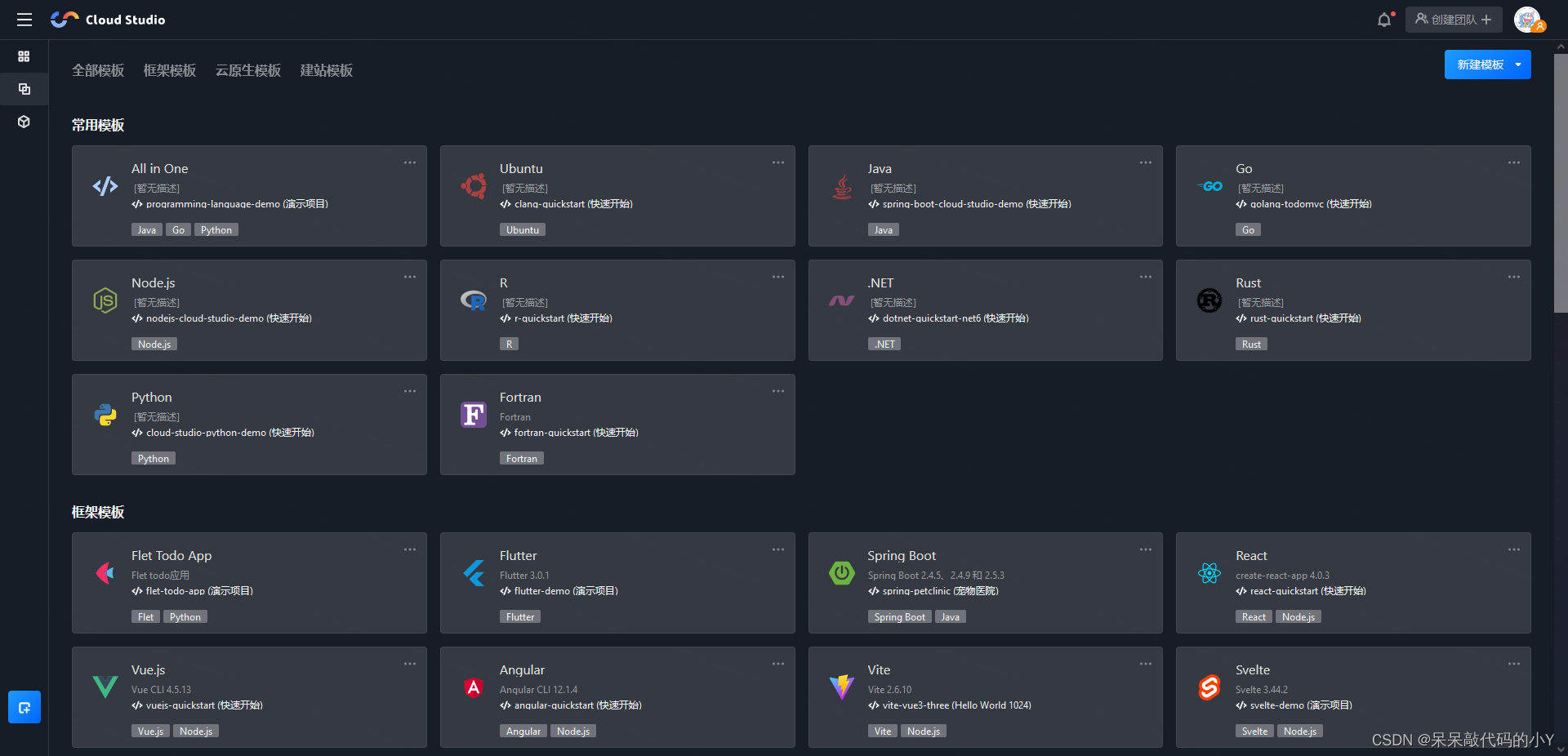This screenshot has width=1568, height=756.
Task: Switch to the 云原生模板 tab
Action: [x=247, y=70]
